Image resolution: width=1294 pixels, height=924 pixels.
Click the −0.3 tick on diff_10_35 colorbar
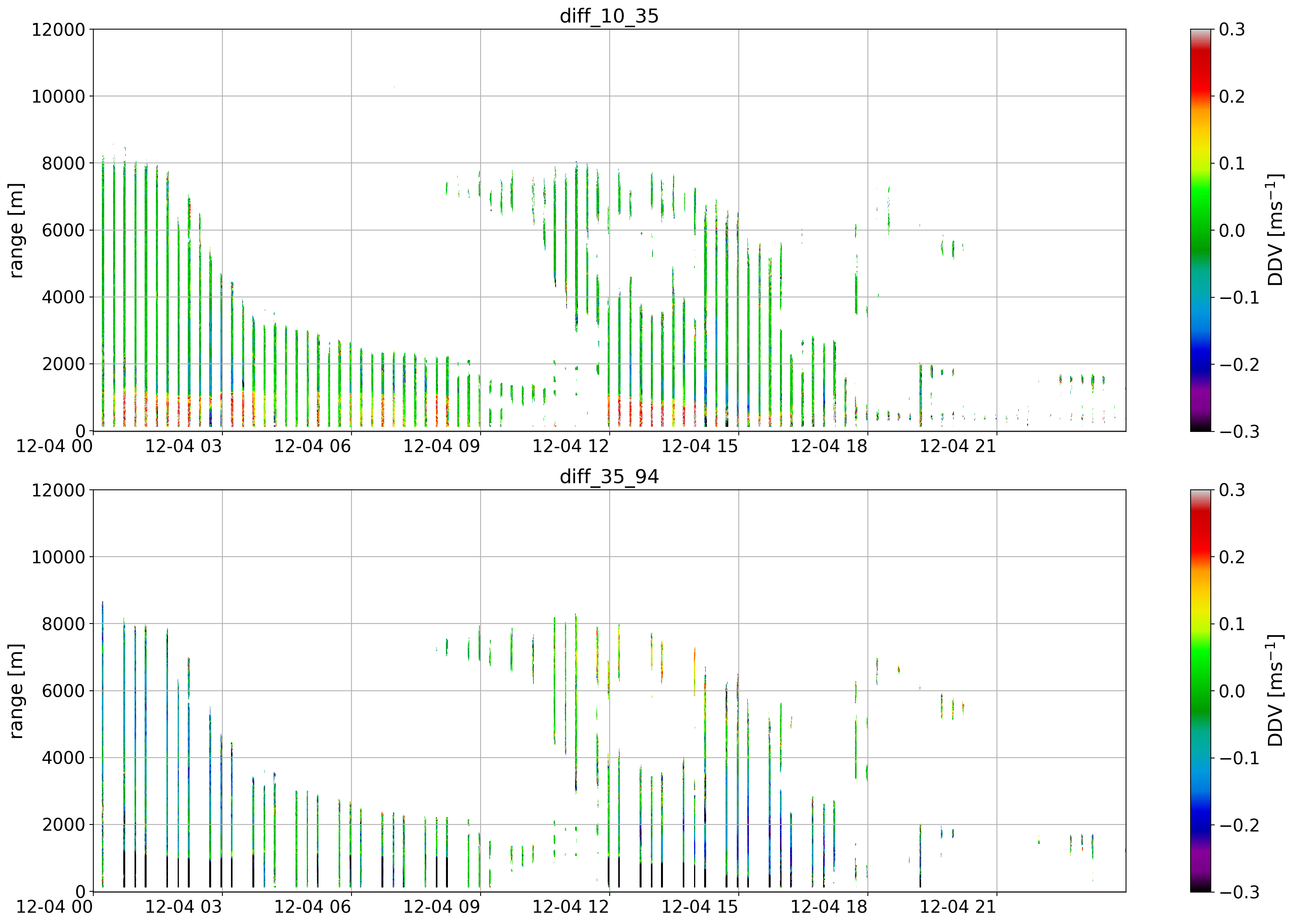[x=1239, y=431]
